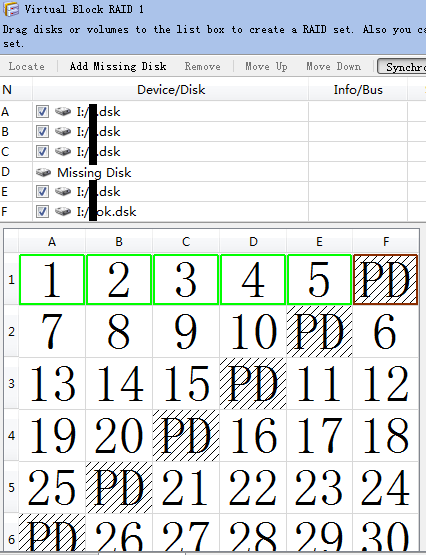
Task: Select block 5 in the layout grid
Action: pyautogui.click(x=319, y=279)
